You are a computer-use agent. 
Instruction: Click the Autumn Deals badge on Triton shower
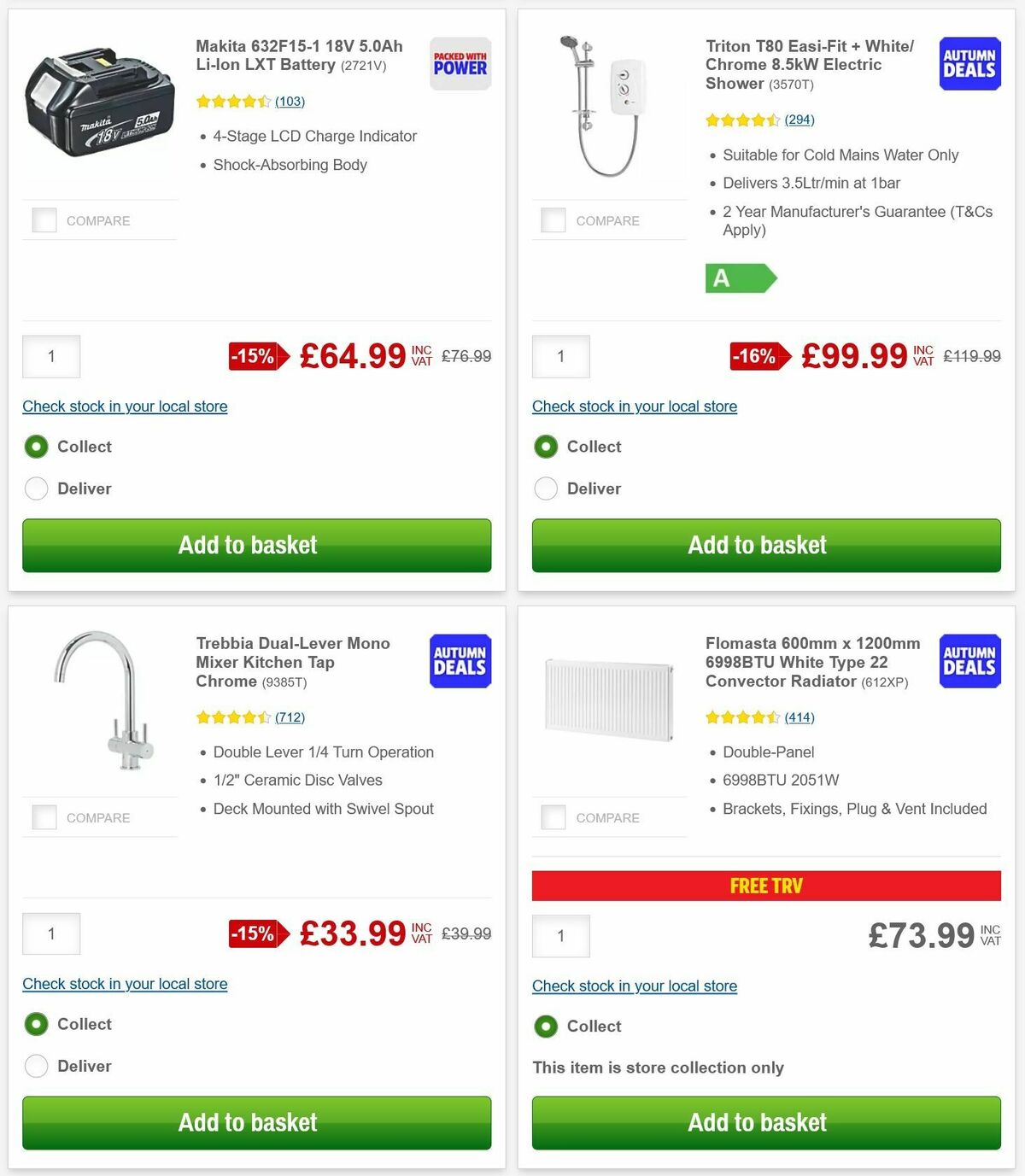pyautogui.click(x=969, y=64)
